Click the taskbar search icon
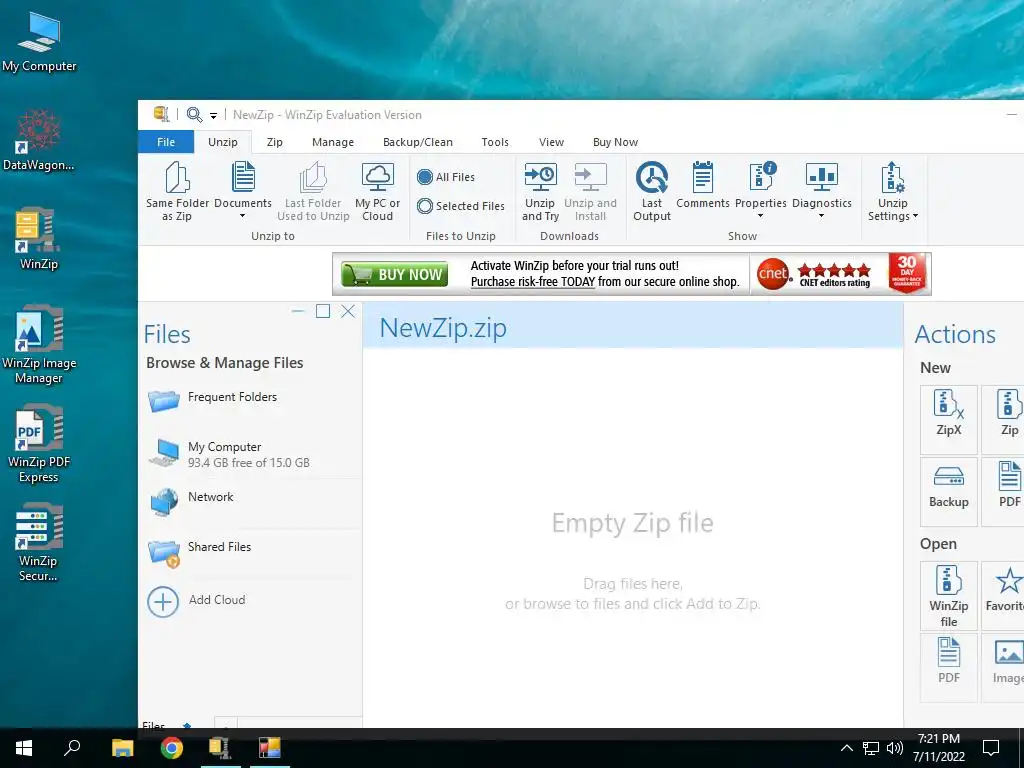Viewport: 1024px width, 768px height. pos(72,748)
